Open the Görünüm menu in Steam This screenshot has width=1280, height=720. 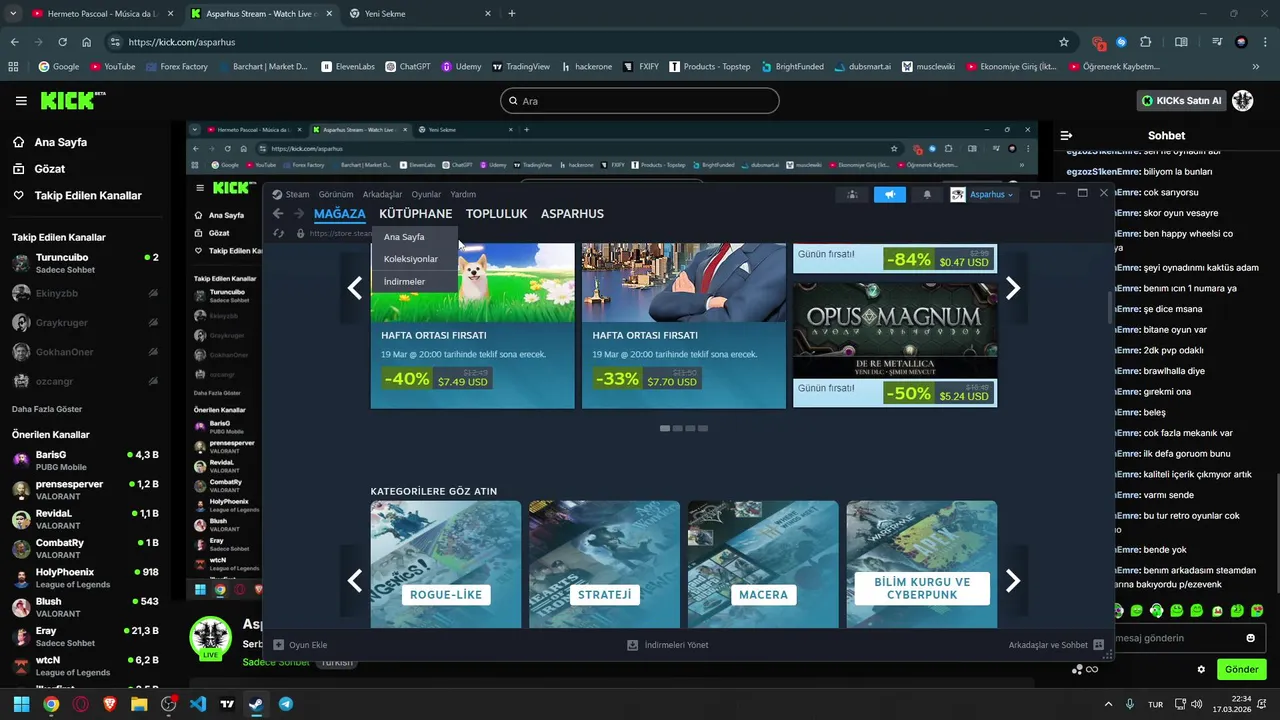coord(336,194)
